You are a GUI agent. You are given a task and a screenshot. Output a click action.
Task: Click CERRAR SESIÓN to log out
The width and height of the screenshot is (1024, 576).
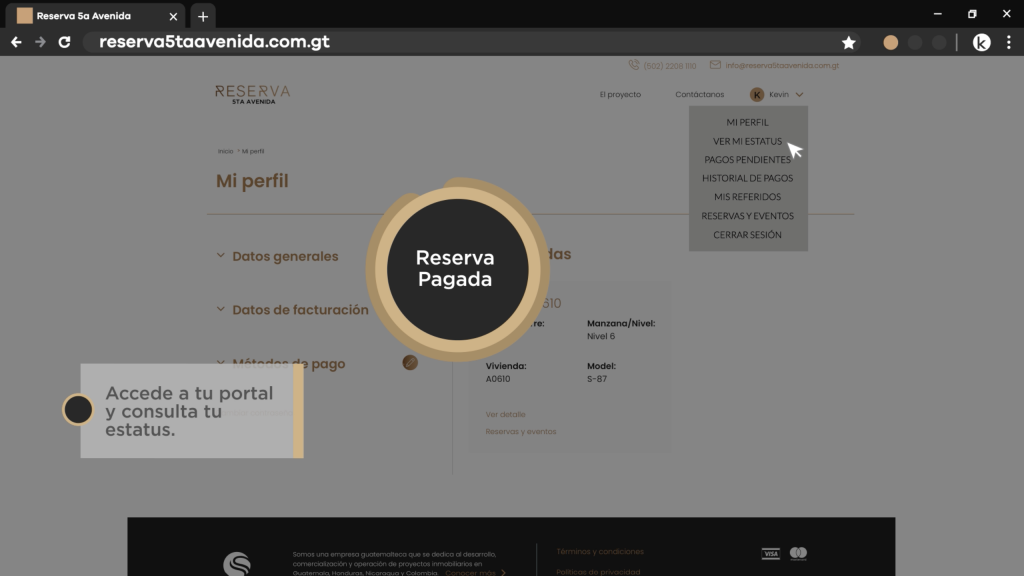747,234
